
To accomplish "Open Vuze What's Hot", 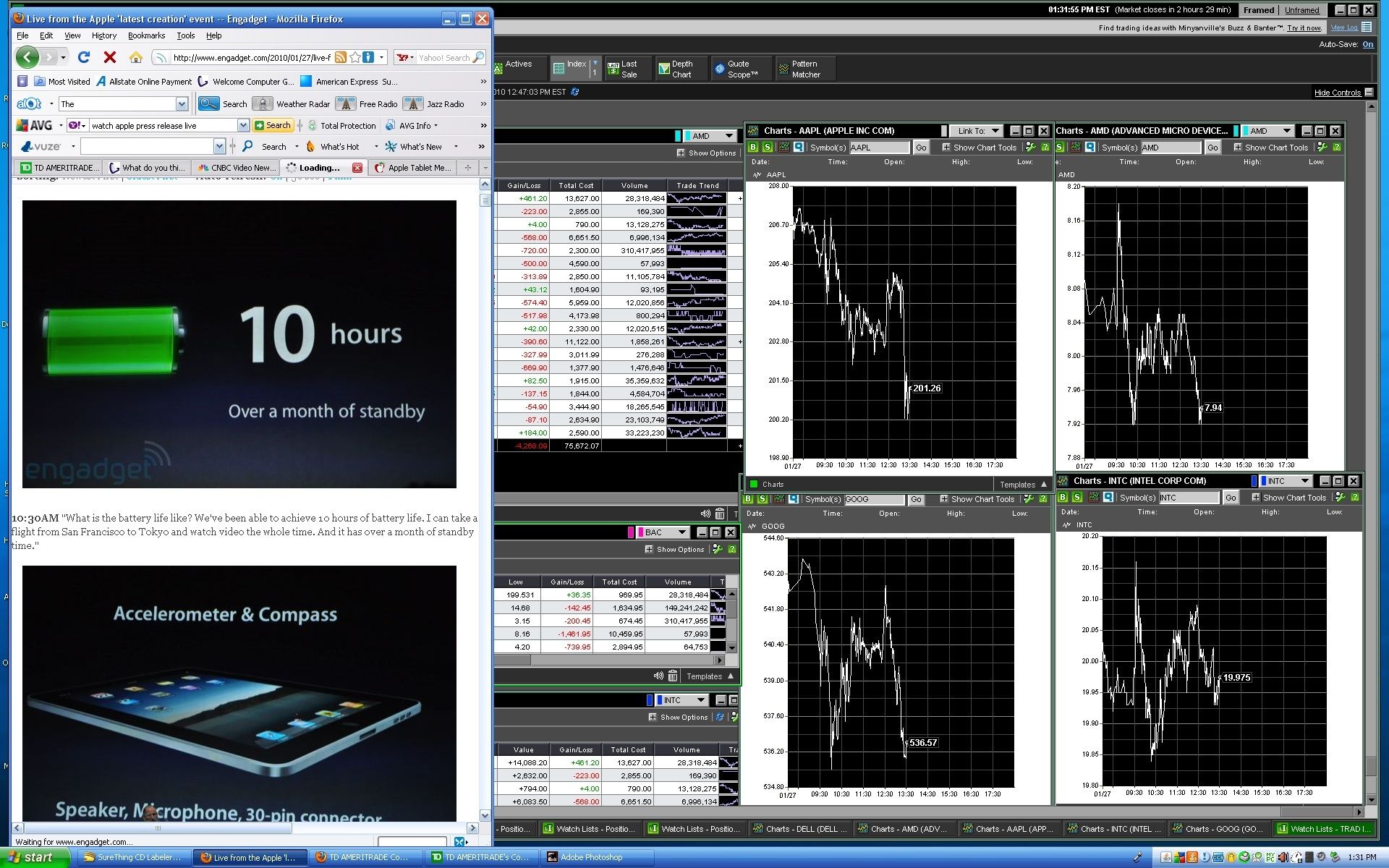I will pyautogui.click(x=333, y=147).
